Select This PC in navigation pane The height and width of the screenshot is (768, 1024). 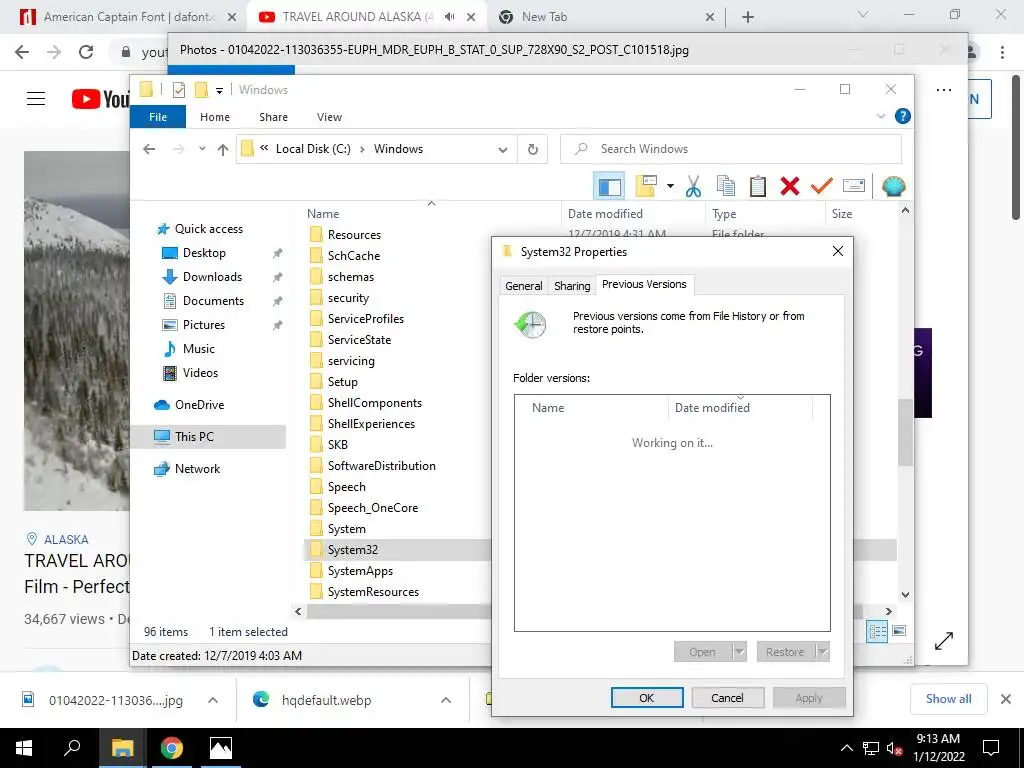209,437
